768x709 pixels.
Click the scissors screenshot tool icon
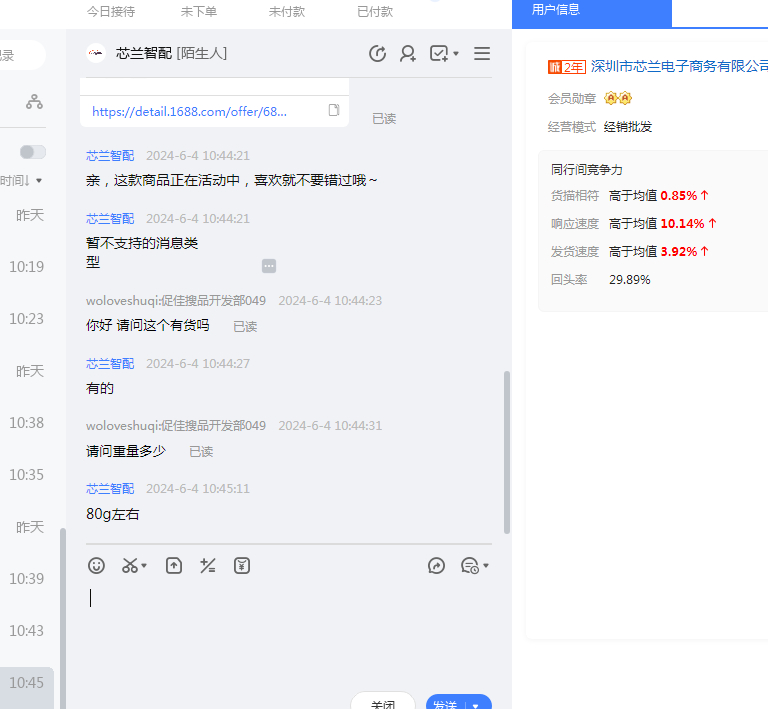coord(130,566)
